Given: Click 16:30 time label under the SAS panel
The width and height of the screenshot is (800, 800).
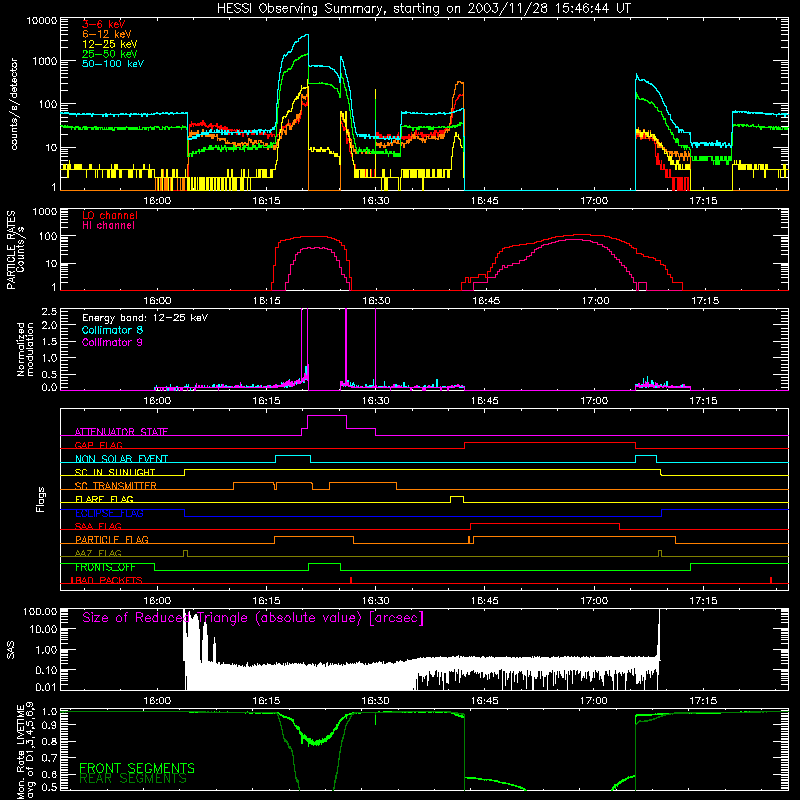Looking at the screenshot, I should tap(376, 701).
